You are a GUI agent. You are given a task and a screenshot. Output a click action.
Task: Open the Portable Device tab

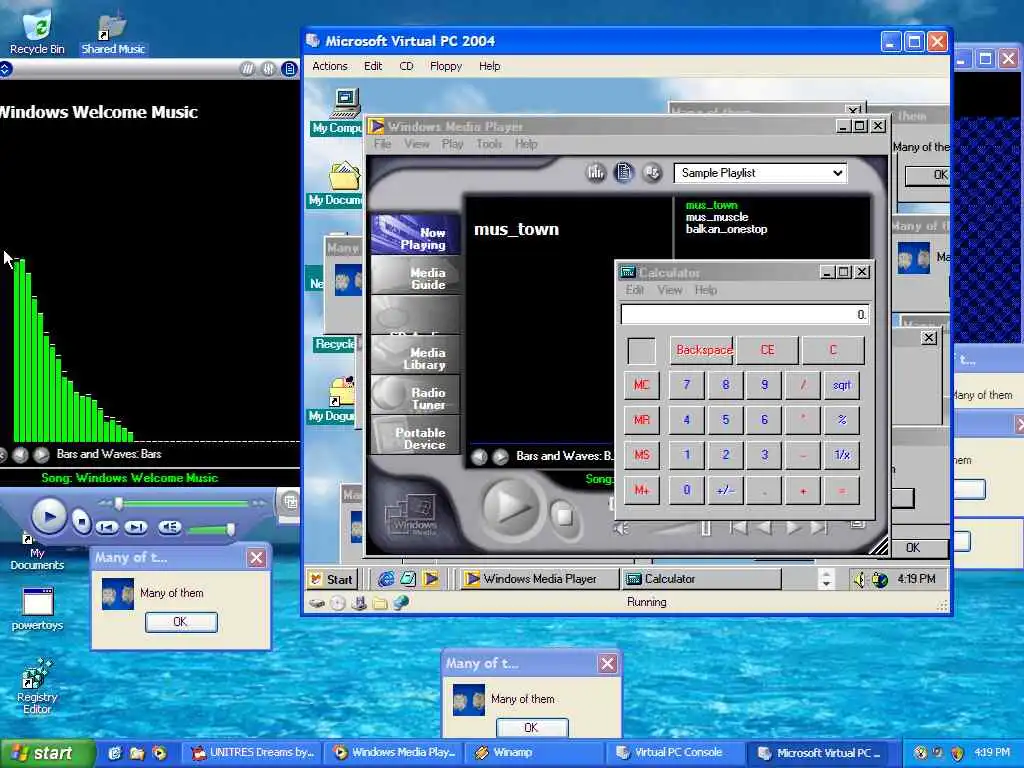click(415, 435)
